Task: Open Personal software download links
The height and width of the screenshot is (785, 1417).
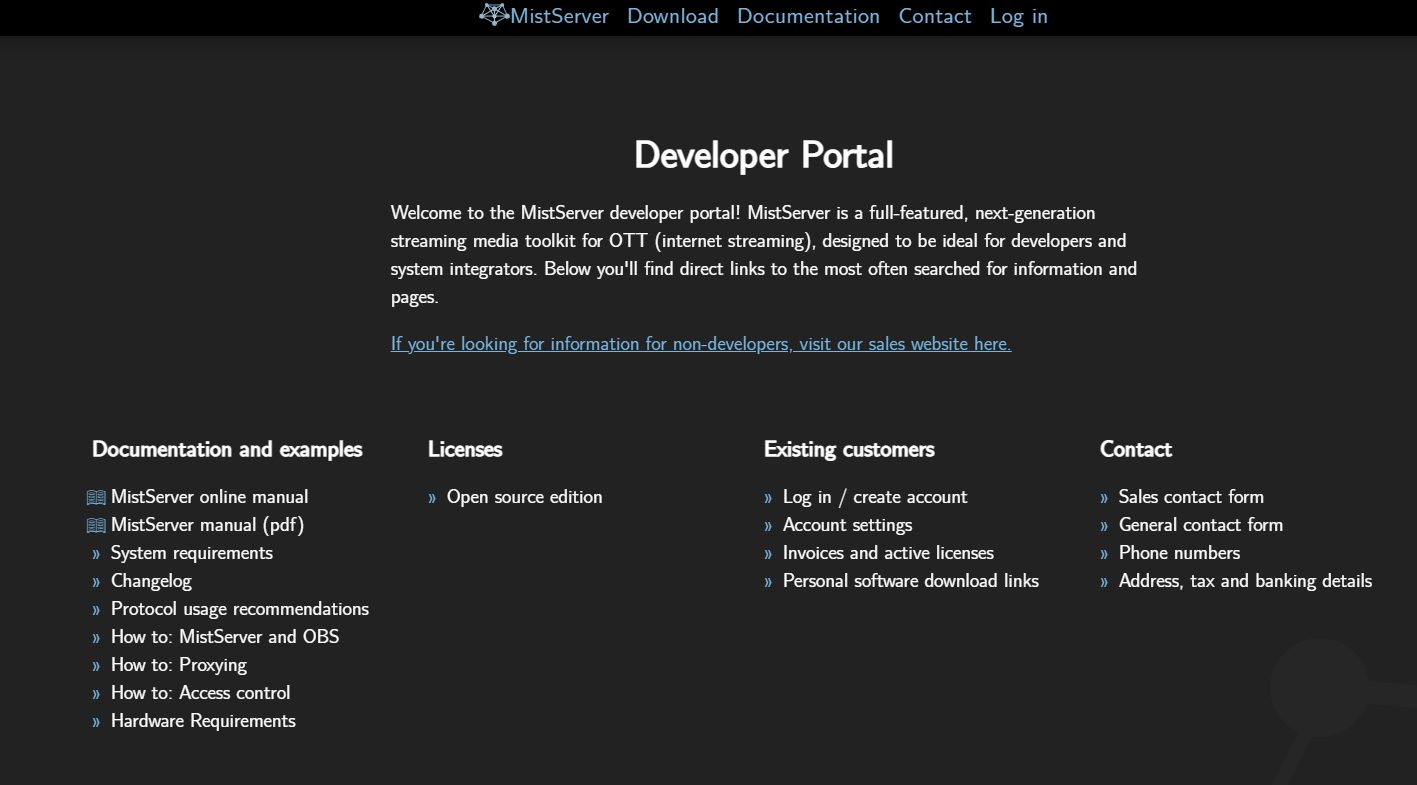Action: tap(910, 581)
